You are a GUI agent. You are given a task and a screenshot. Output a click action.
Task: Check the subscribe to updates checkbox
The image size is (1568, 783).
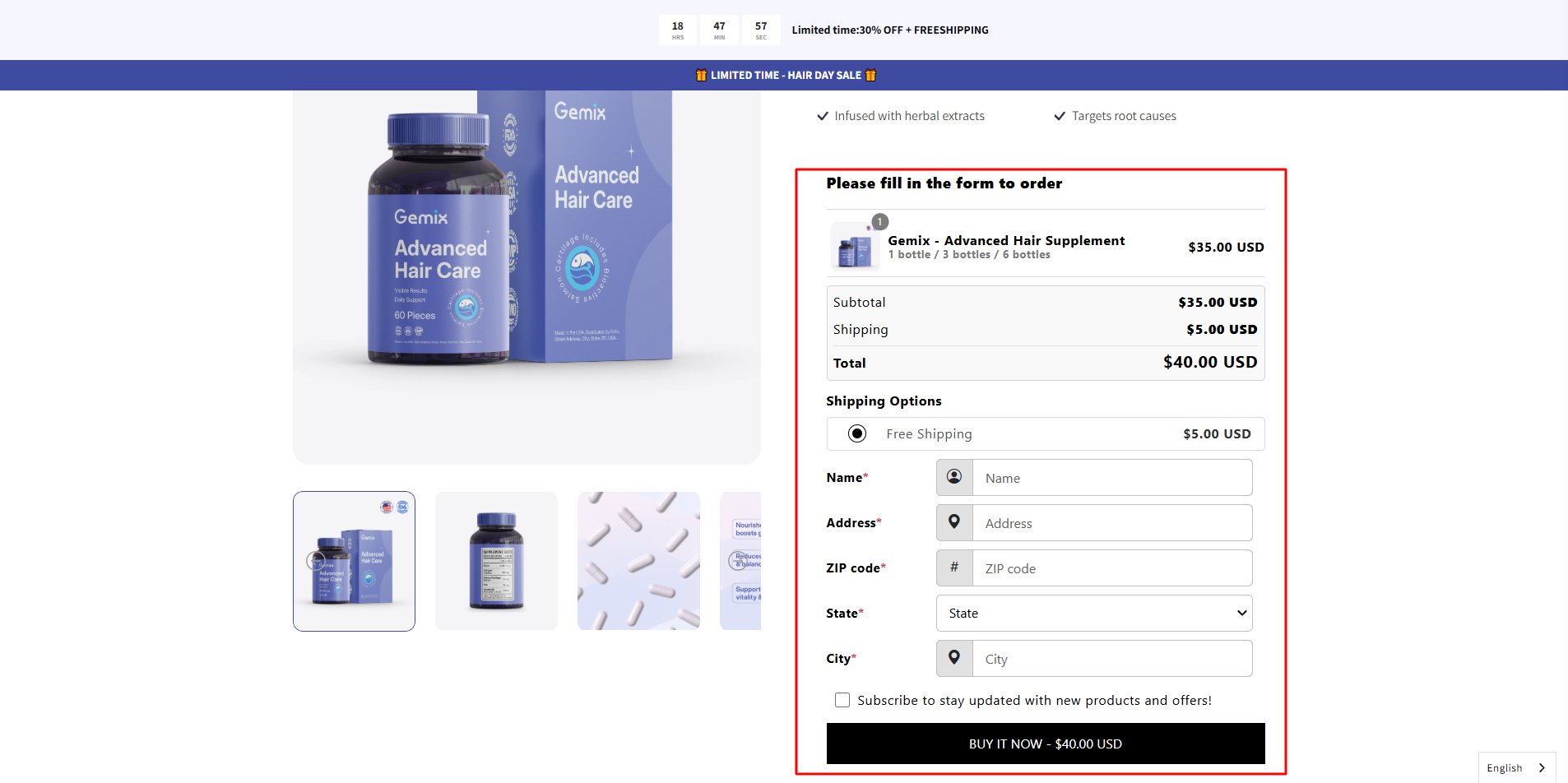(x=842, y=700)
